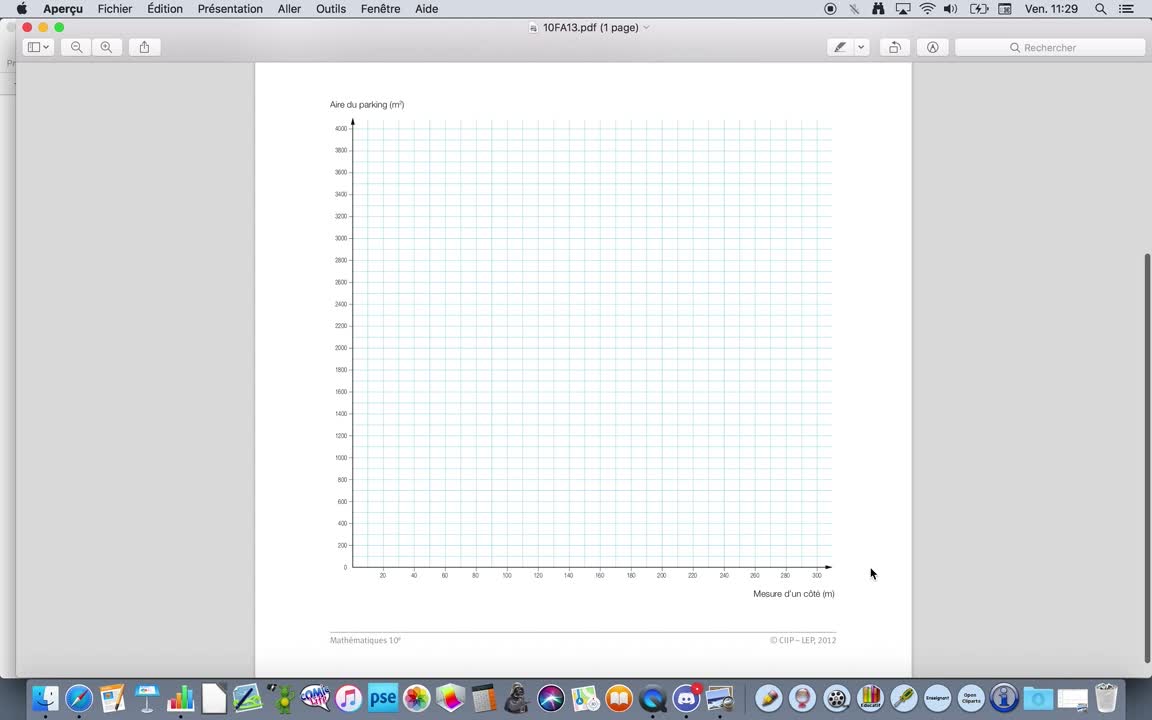1152x720 pixels.
Task: Expand the 10FA13.pdf title chevron
Action: (646, 27)
